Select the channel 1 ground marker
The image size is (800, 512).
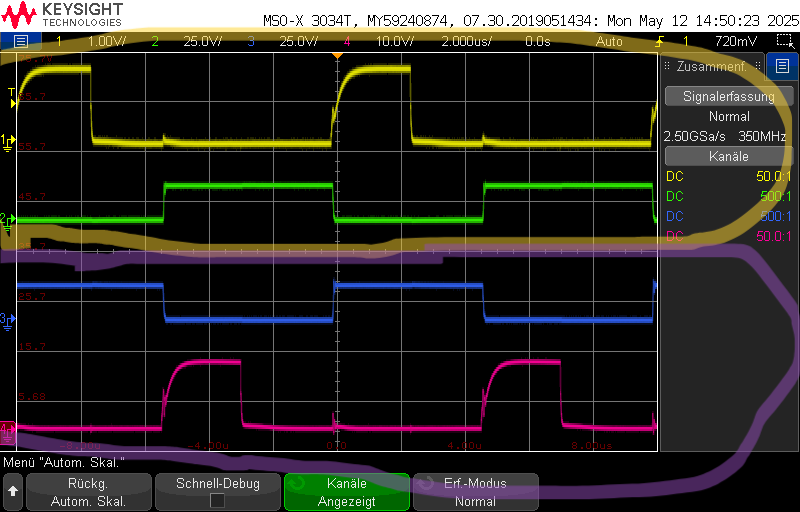click(x=7, y=140)
